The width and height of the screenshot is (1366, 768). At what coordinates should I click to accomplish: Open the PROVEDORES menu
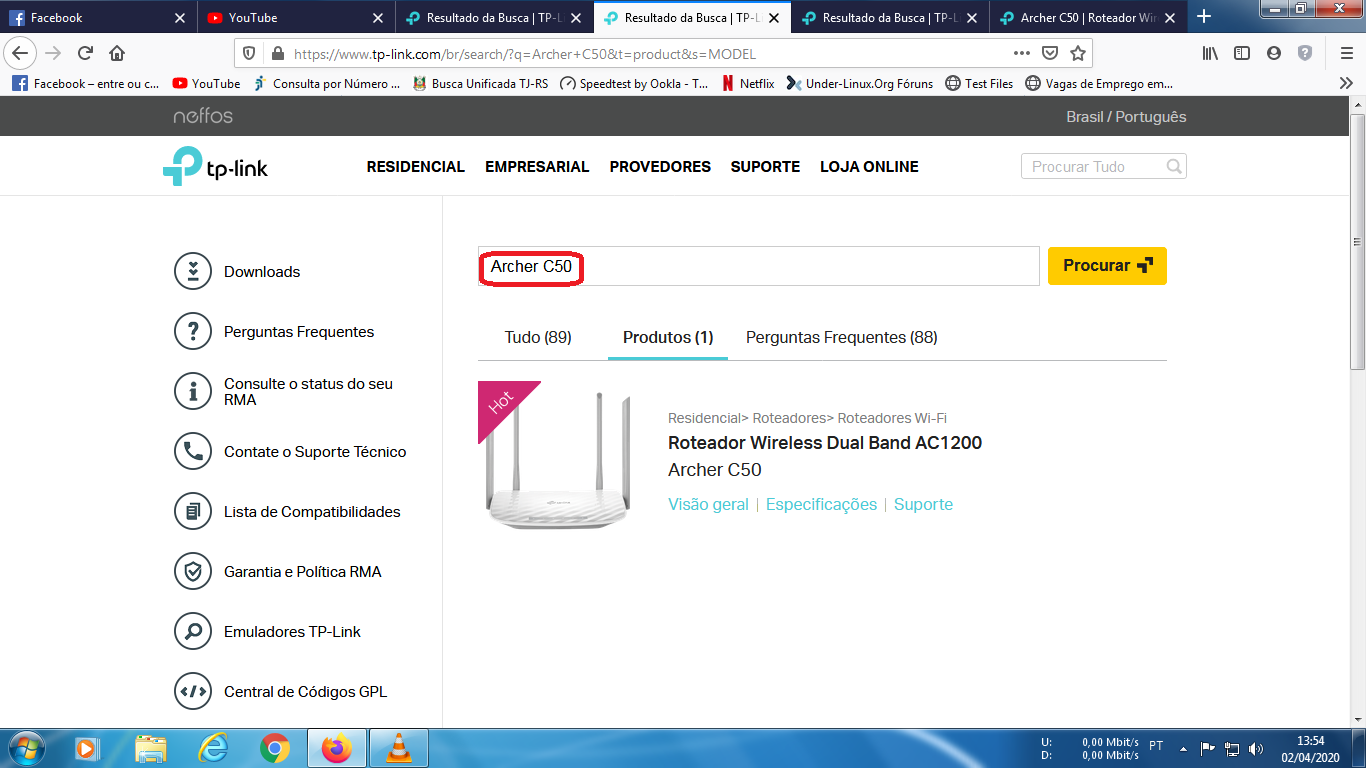[x=660, y=167]
